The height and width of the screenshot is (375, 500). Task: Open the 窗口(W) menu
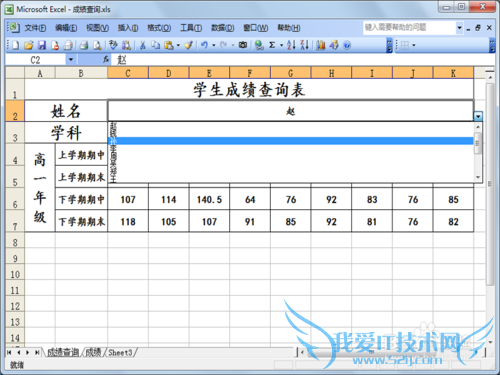(255, 28)
